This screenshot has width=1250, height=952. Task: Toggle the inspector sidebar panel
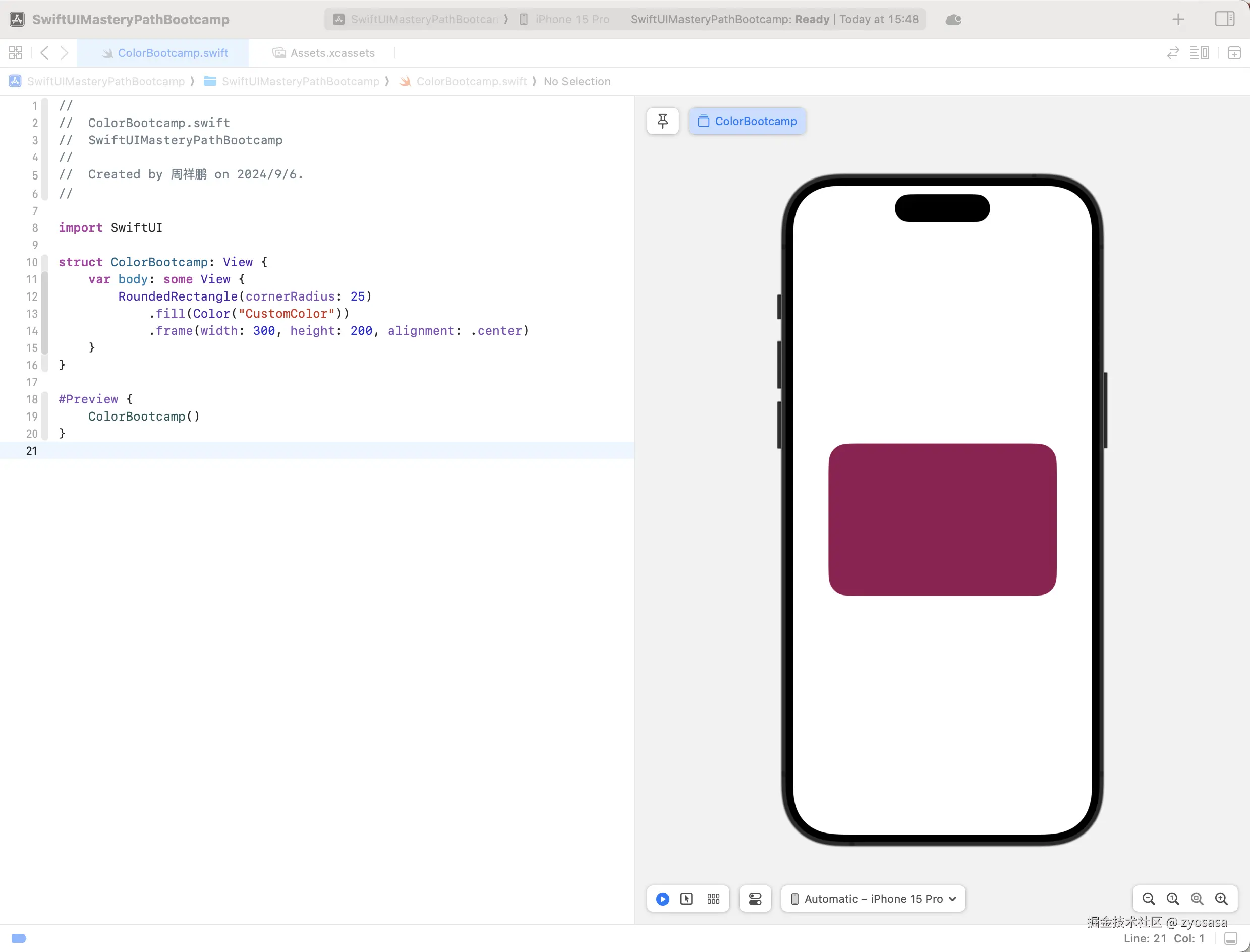click(x=1224, y=19)
